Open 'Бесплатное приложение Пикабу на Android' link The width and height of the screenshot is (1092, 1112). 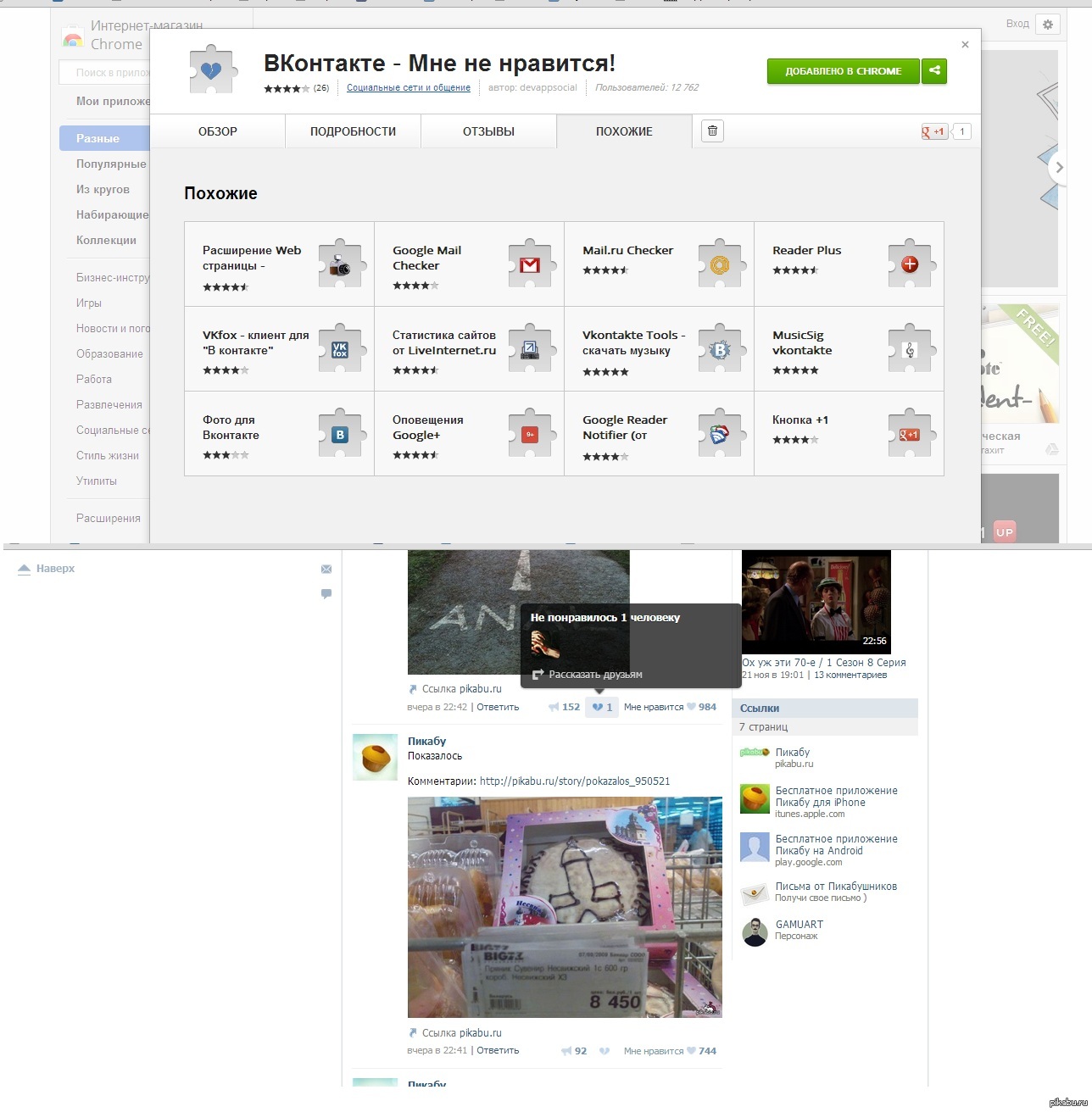point(836,845)
